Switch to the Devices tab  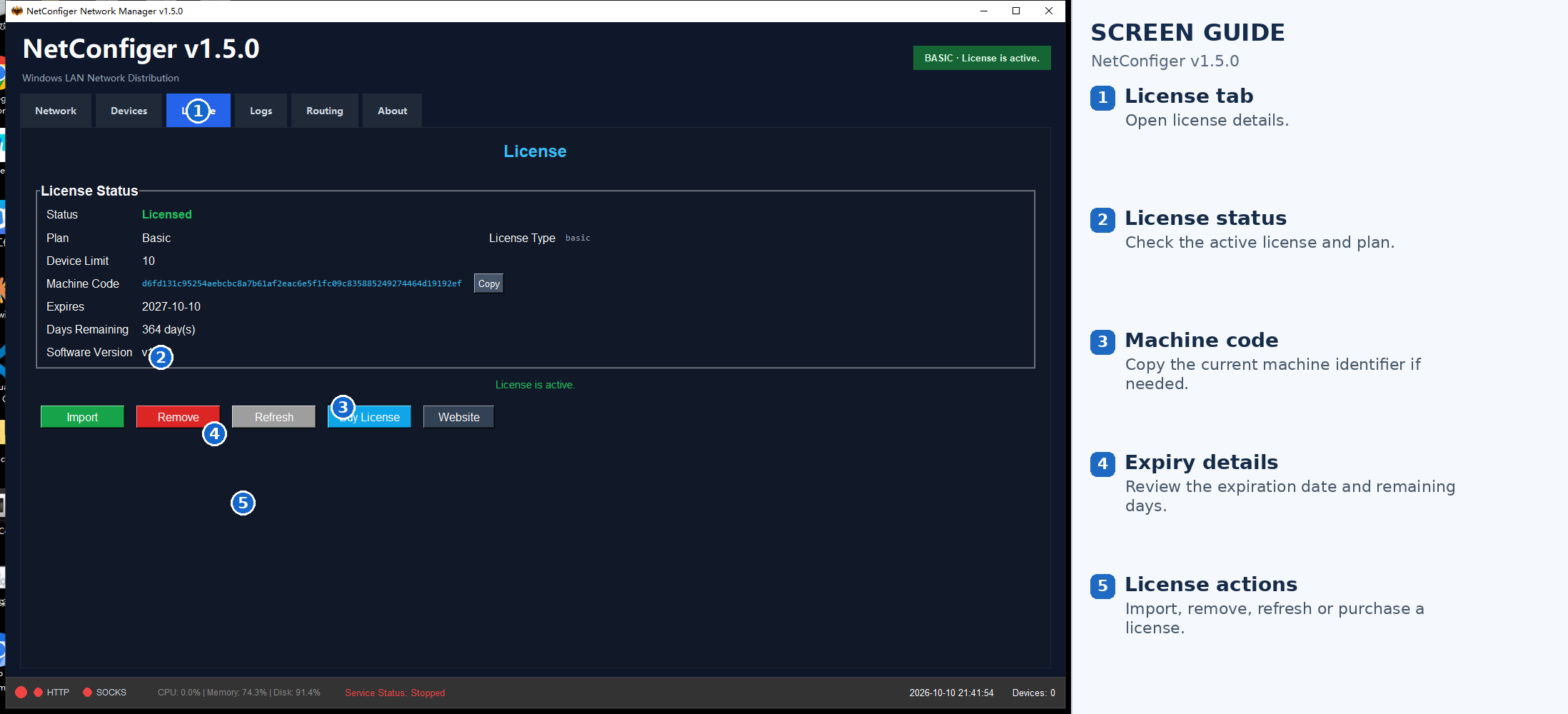coord(129,111)
